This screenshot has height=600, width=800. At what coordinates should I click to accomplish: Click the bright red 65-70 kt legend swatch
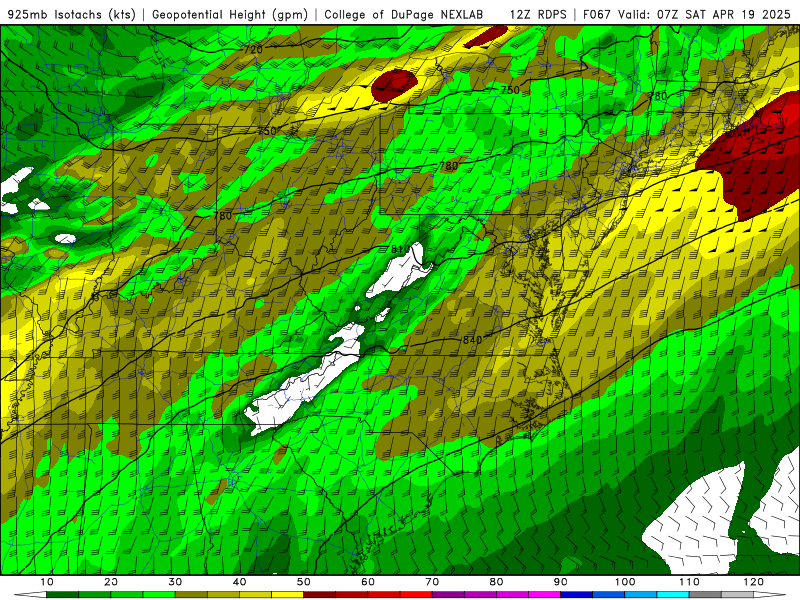[x=416, y=595]
